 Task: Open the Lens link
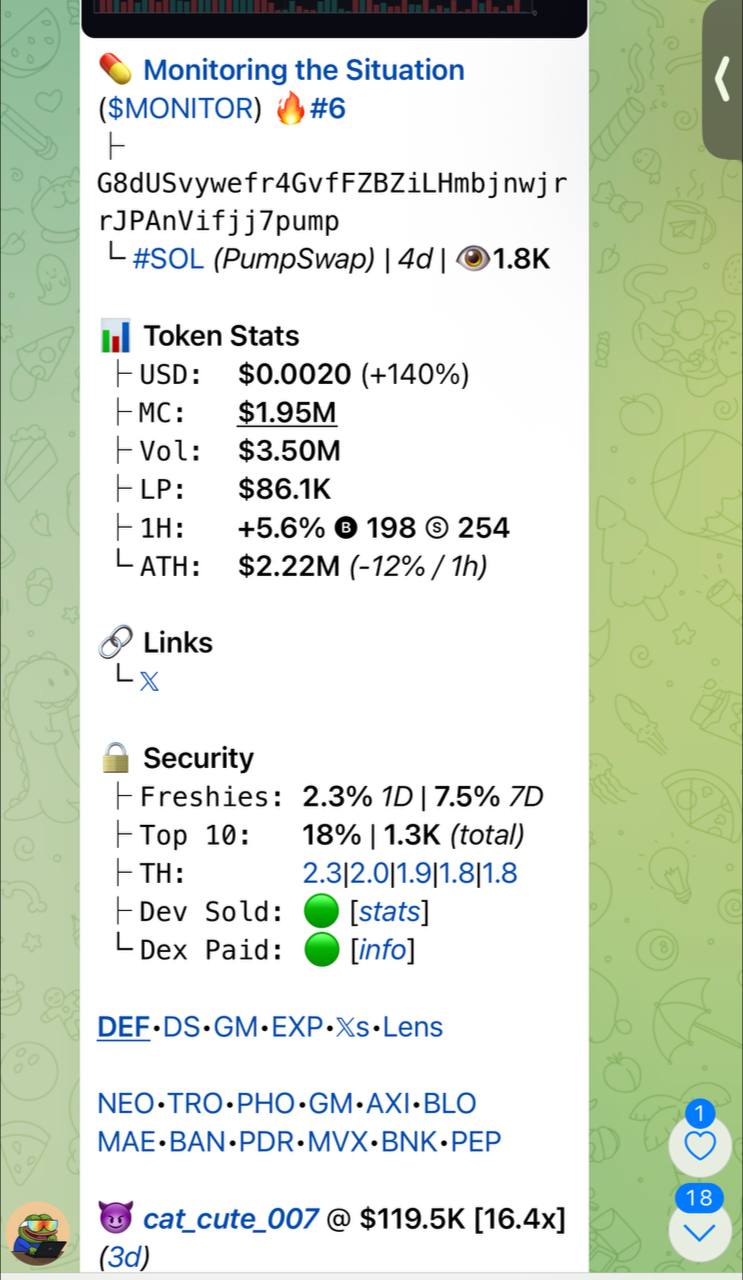coord(412,1027)
